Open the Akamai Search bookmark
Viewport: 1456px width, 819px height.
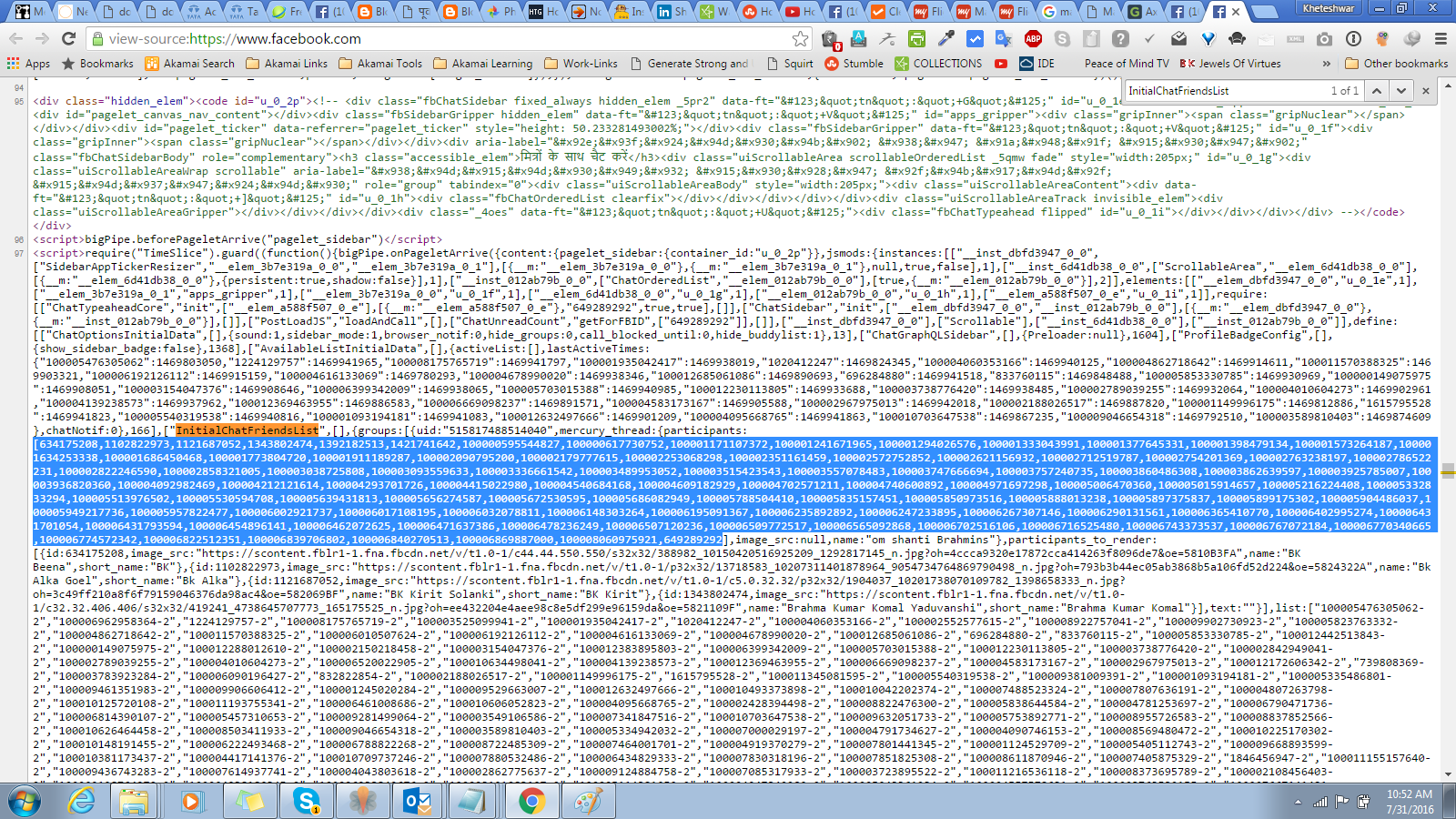189,64
